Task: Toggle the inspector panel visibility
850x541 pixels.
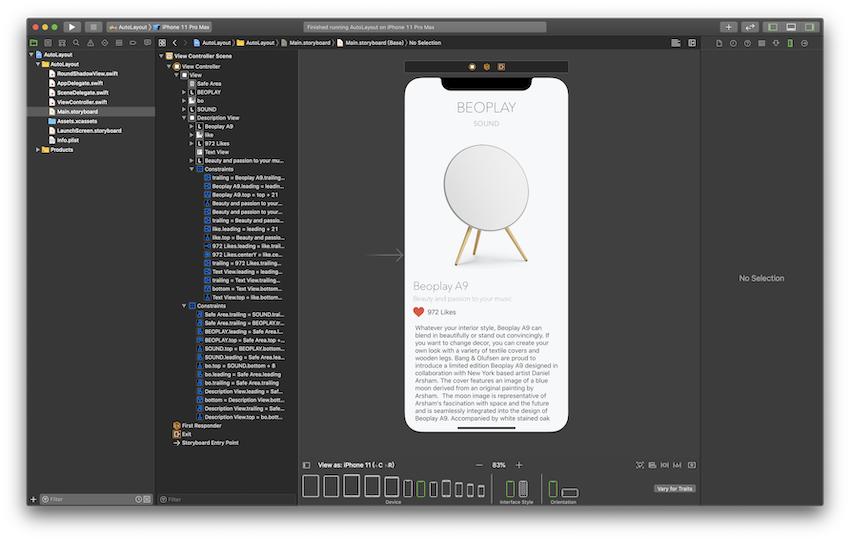Action: coord(809,27)
